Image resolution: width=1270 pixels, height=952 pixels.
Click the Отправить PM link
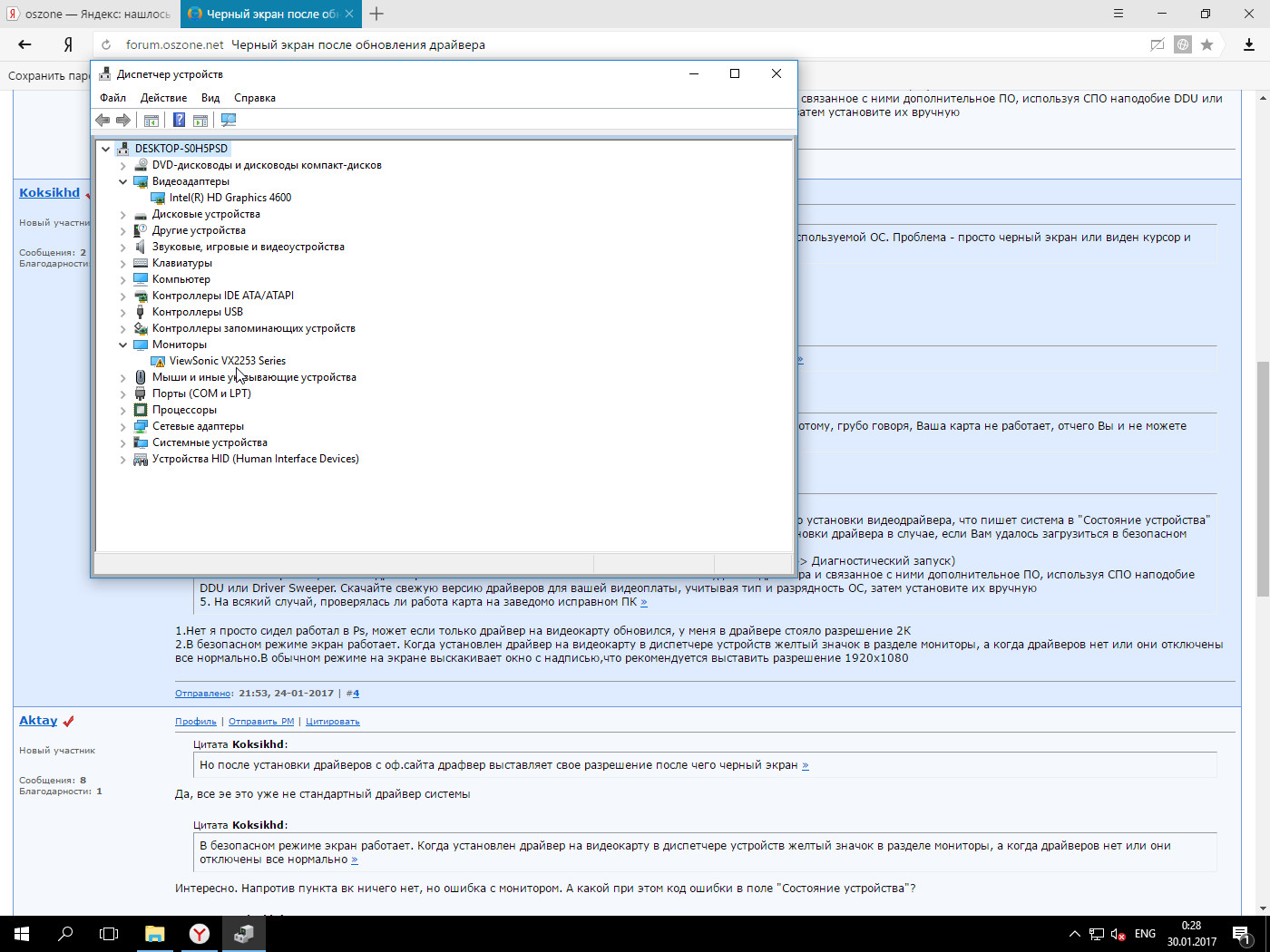click(261, 722)
